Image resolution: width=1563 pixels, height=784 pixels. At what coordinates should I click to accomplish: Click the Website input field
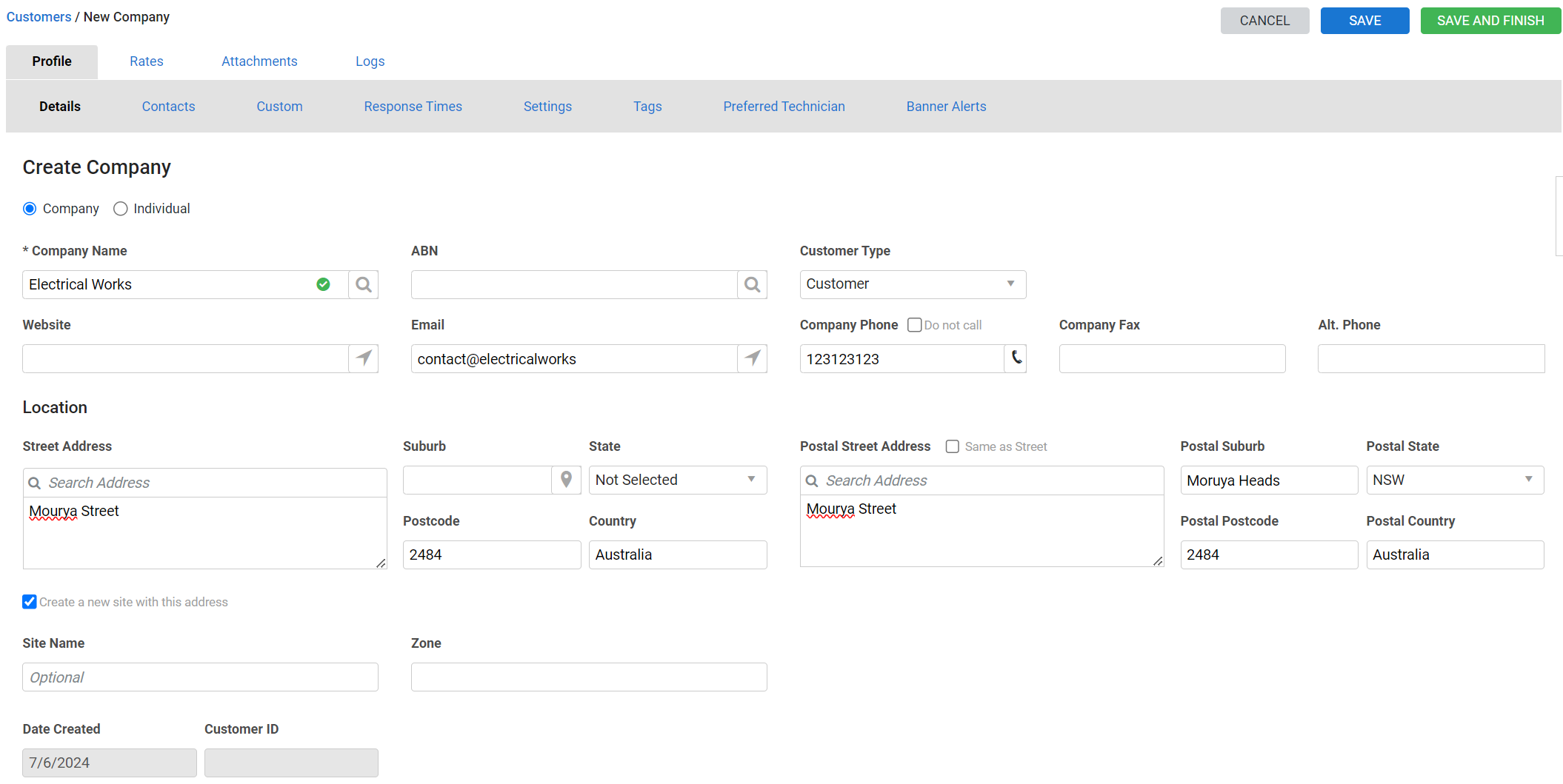pyautogui.click(x=185, y=358)
